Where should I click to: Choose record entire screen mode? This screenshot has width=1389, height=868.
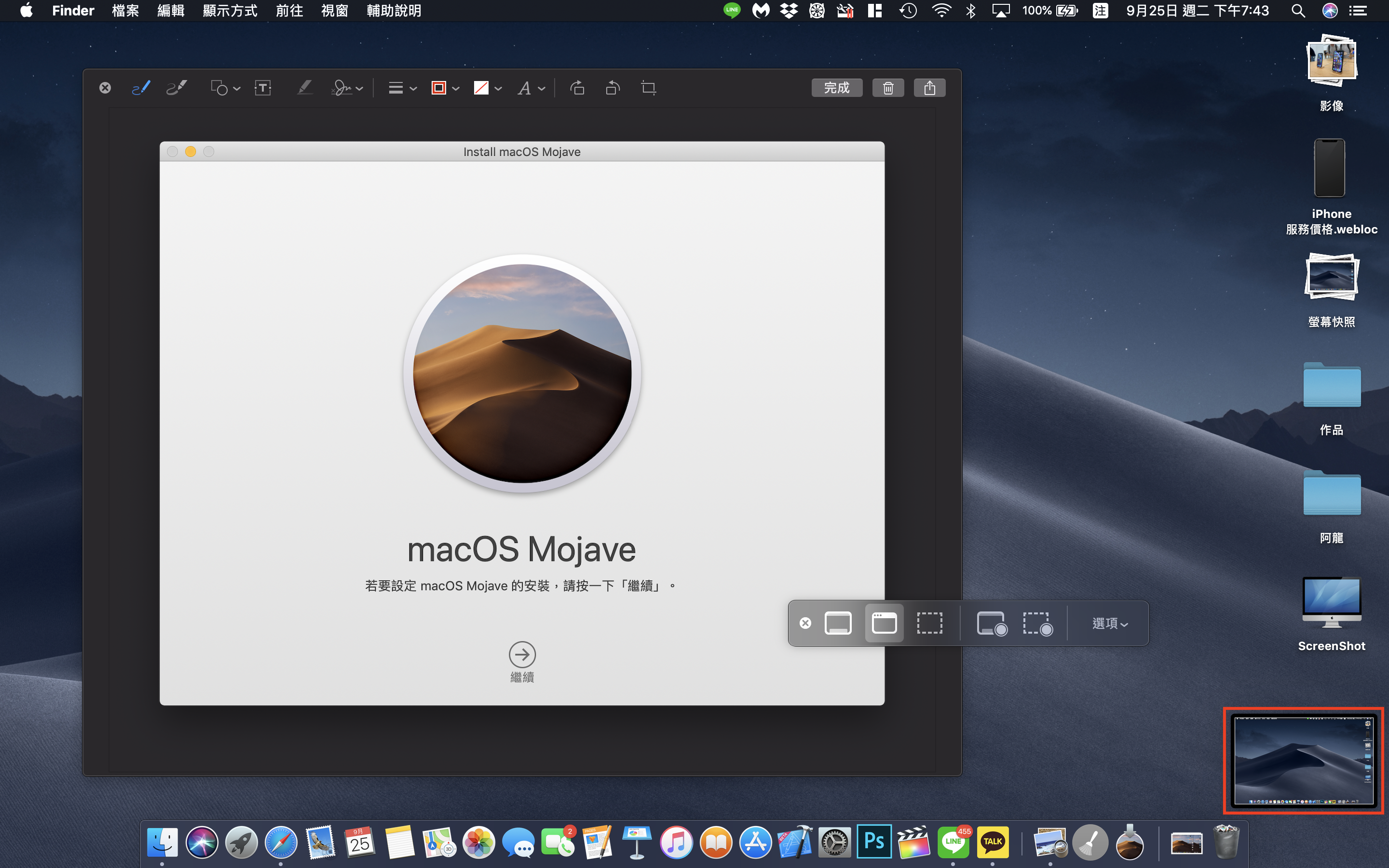(992, 624)
